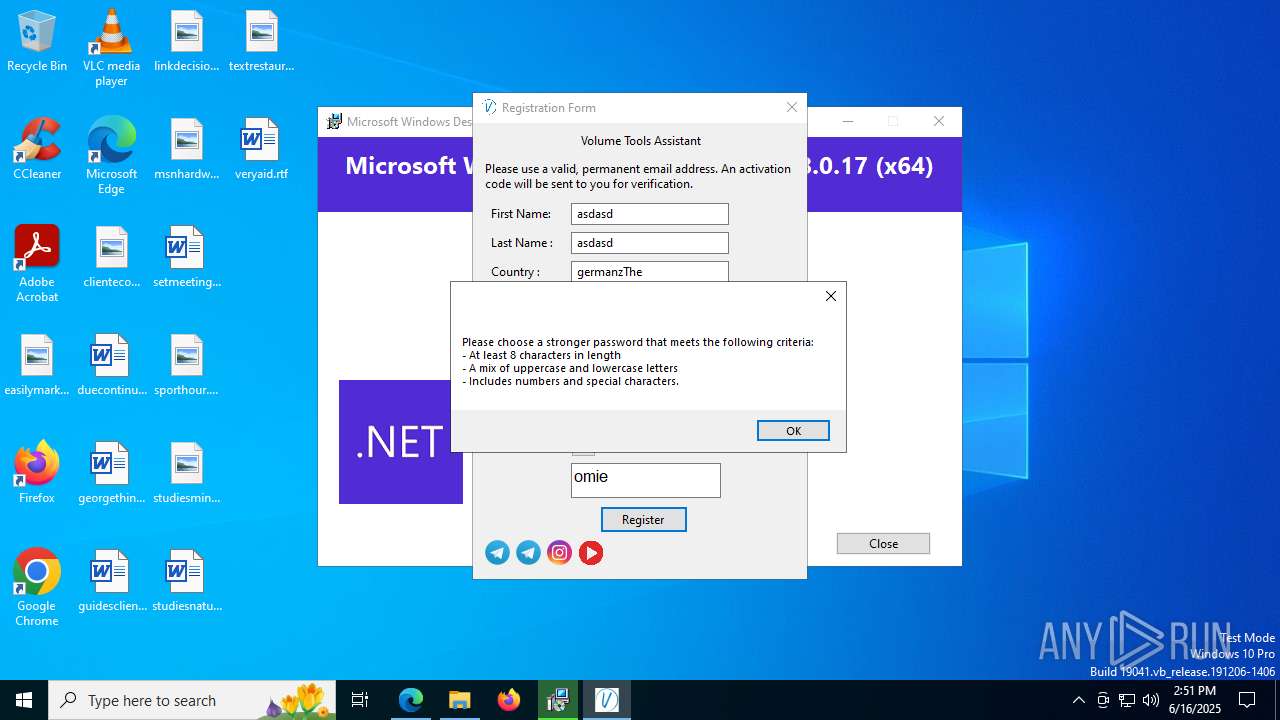Open the clock showing 2:51 PM
Viewport: 1280px width, 720px height.
click(1195, 700)
